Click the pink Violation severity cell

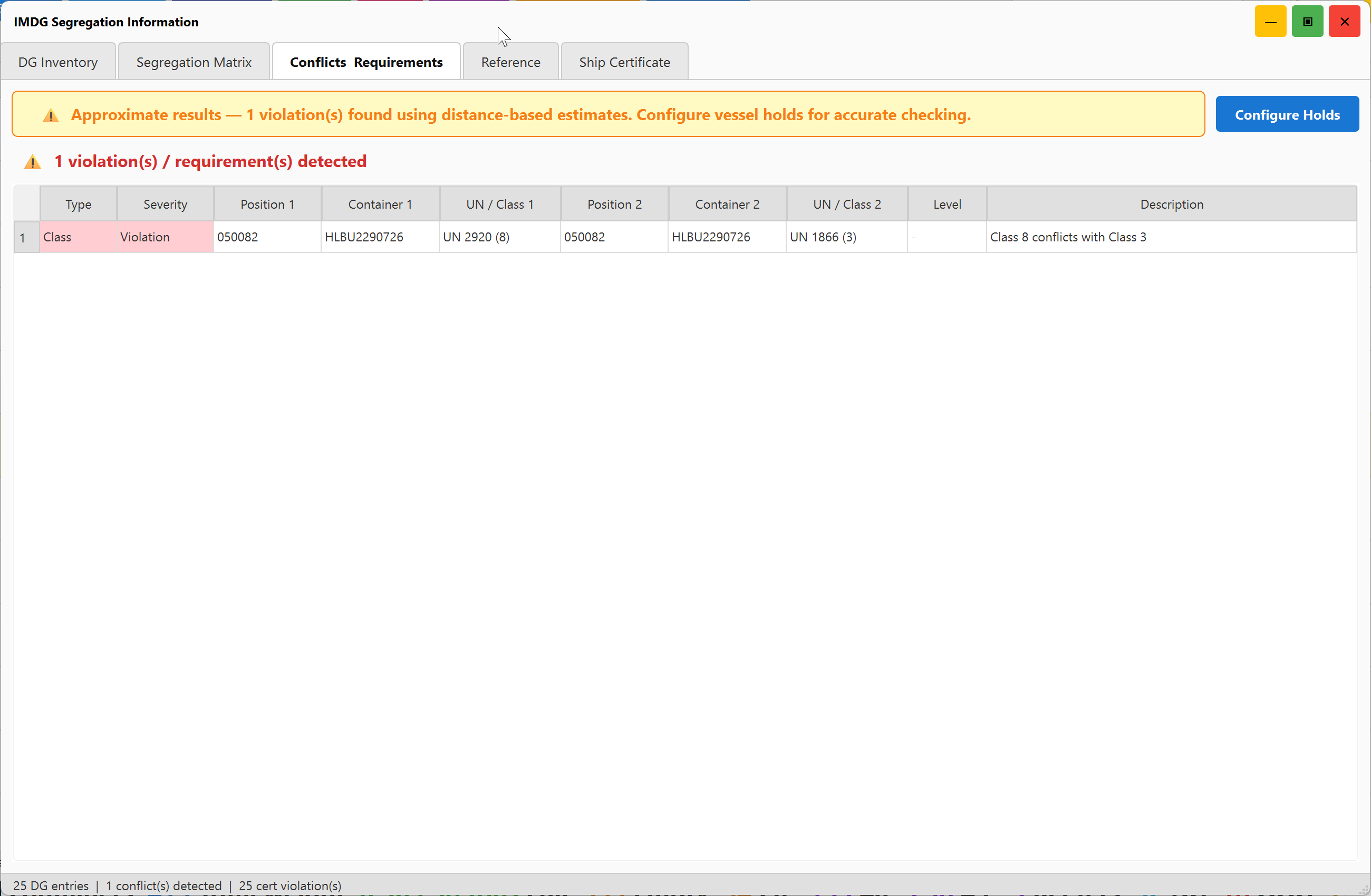[x=166, y=237]
